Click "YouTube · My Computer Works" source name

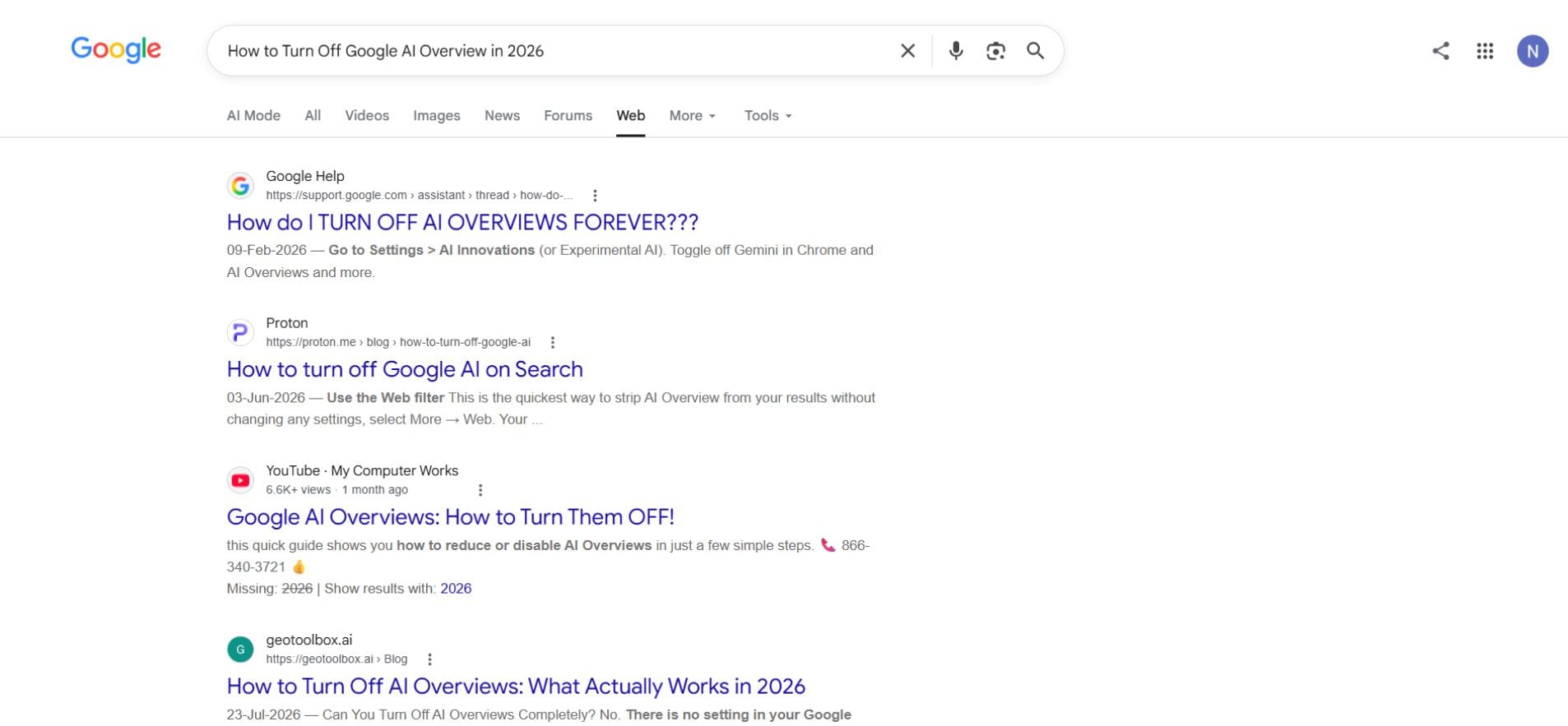click(362, 470)
